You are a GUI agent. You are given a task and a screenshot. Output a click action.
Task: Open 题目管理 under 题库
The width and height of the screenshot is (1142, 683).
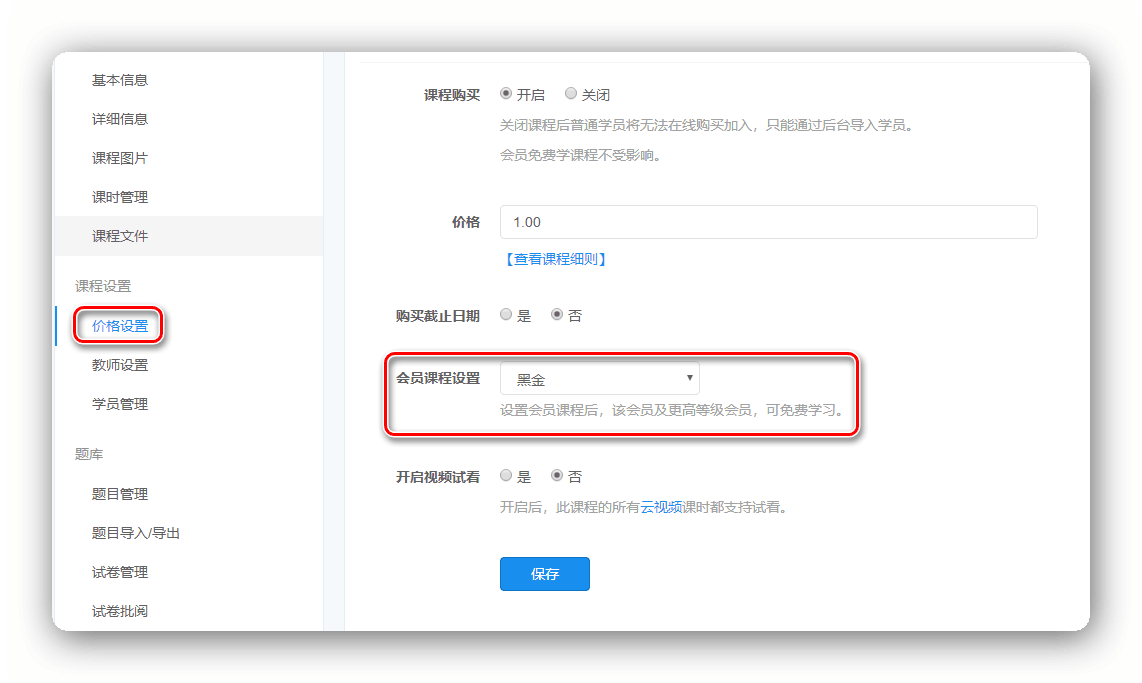120,494
